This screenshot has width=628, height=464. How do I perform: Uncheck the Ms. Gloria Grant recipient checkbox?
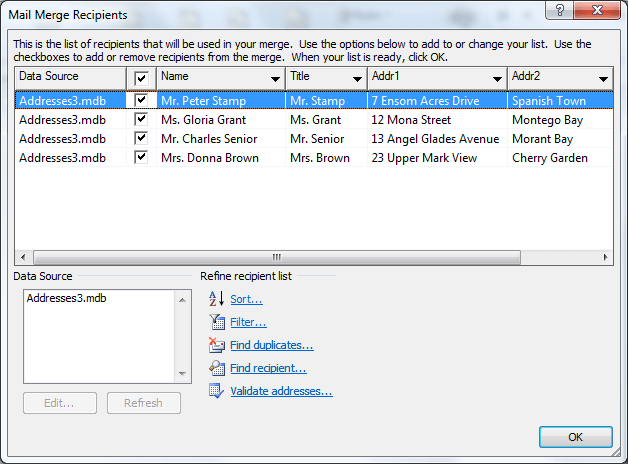point(141,119)
